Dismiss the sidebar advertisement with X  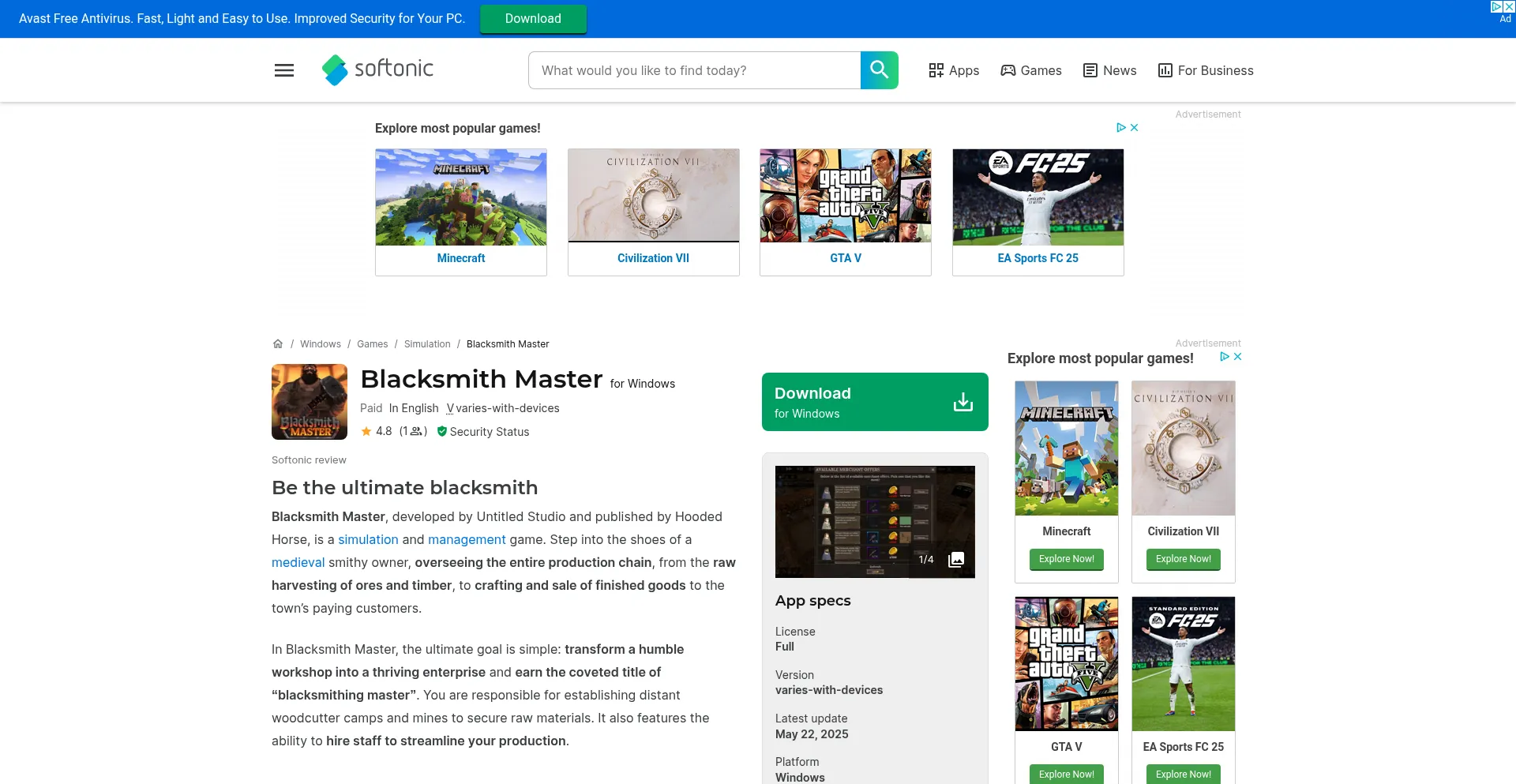click(x=1238, y=357)
